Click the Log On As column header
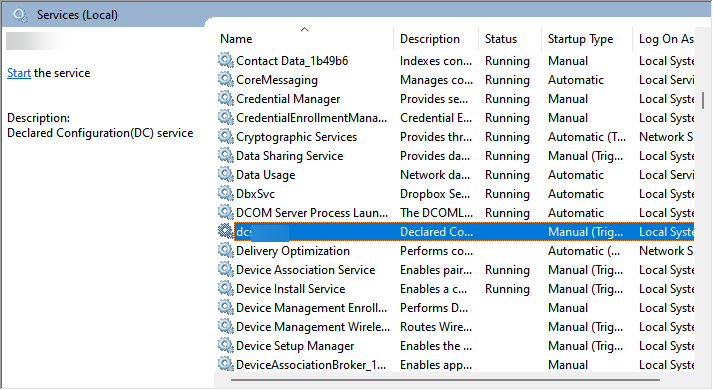 (664, 39)
